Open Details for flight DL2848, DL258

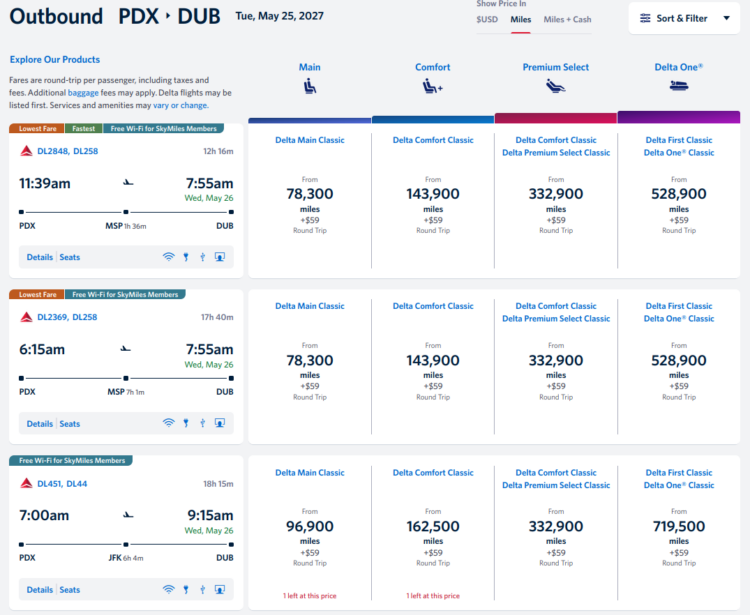pyautogui.click(x=40, y=257)
